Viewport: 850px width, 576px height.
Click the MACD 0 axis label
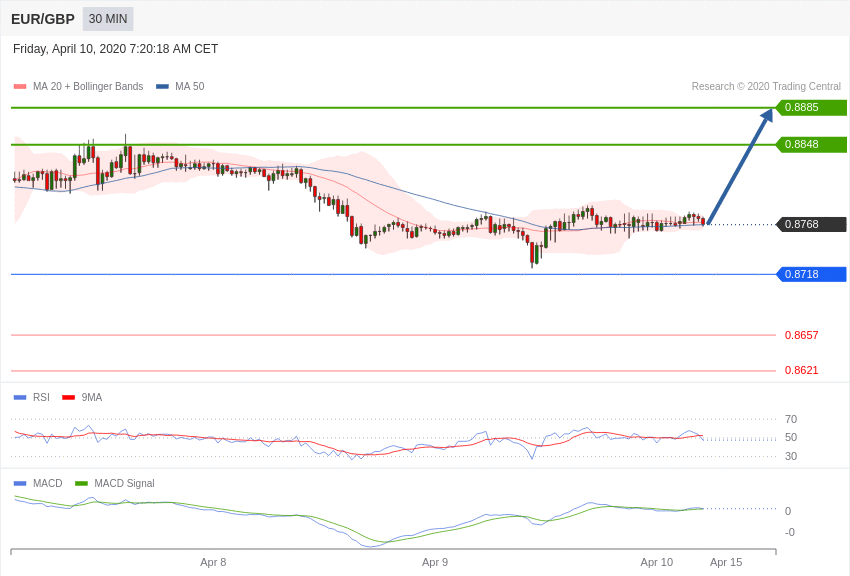(788, 511)
